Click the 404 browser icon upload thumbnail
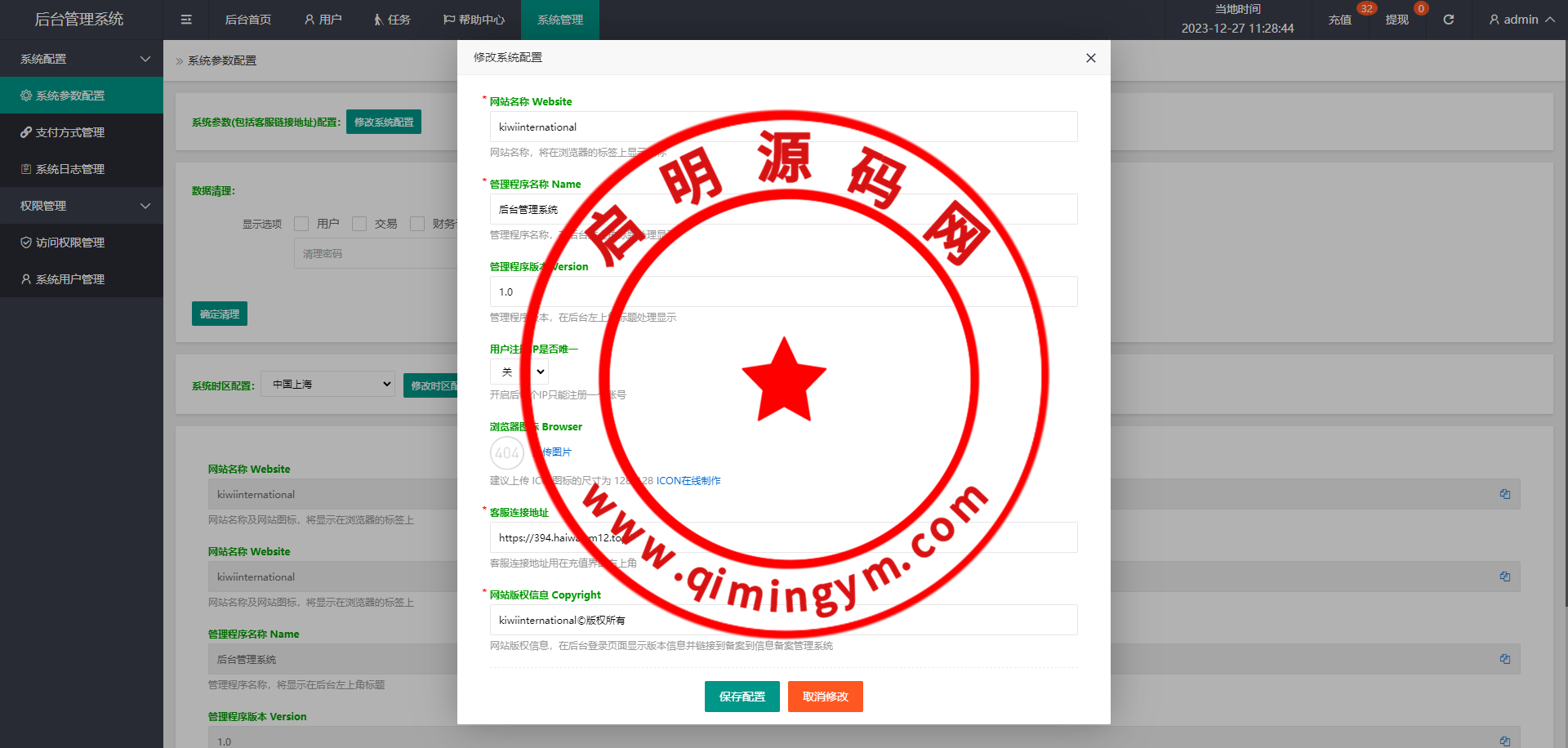Viewport: 1568px width, 748px height. (x=506, y=452)
